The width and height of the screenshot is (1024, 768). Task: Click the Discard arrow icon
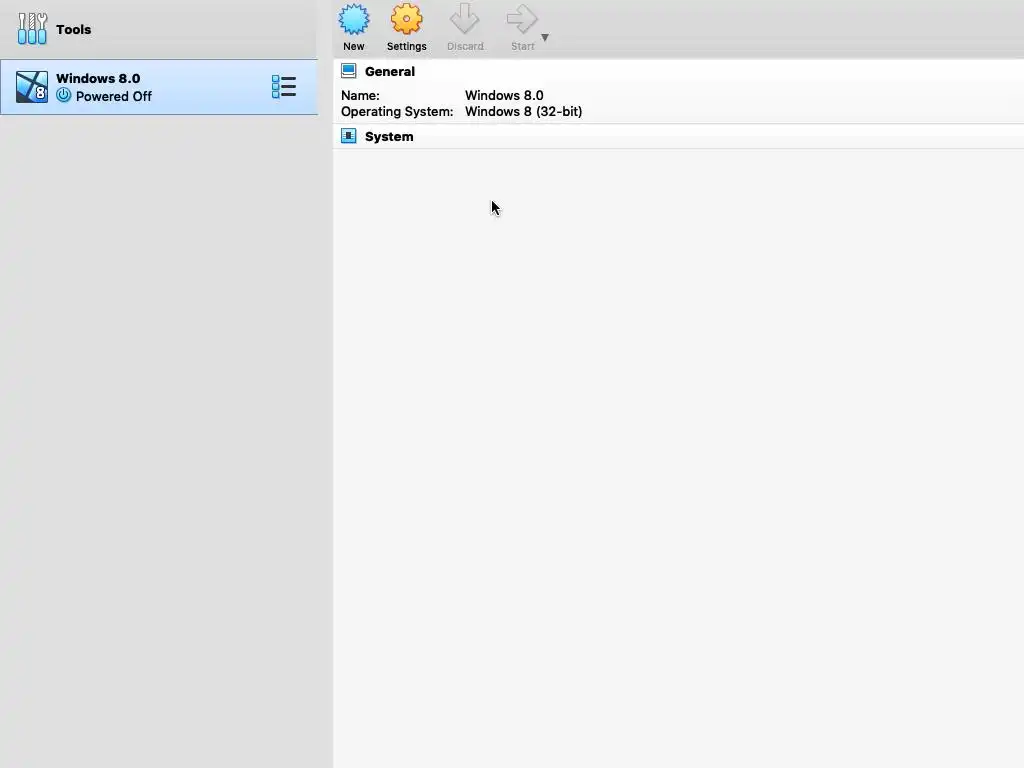pyautogui.click(x=465, y=20)
